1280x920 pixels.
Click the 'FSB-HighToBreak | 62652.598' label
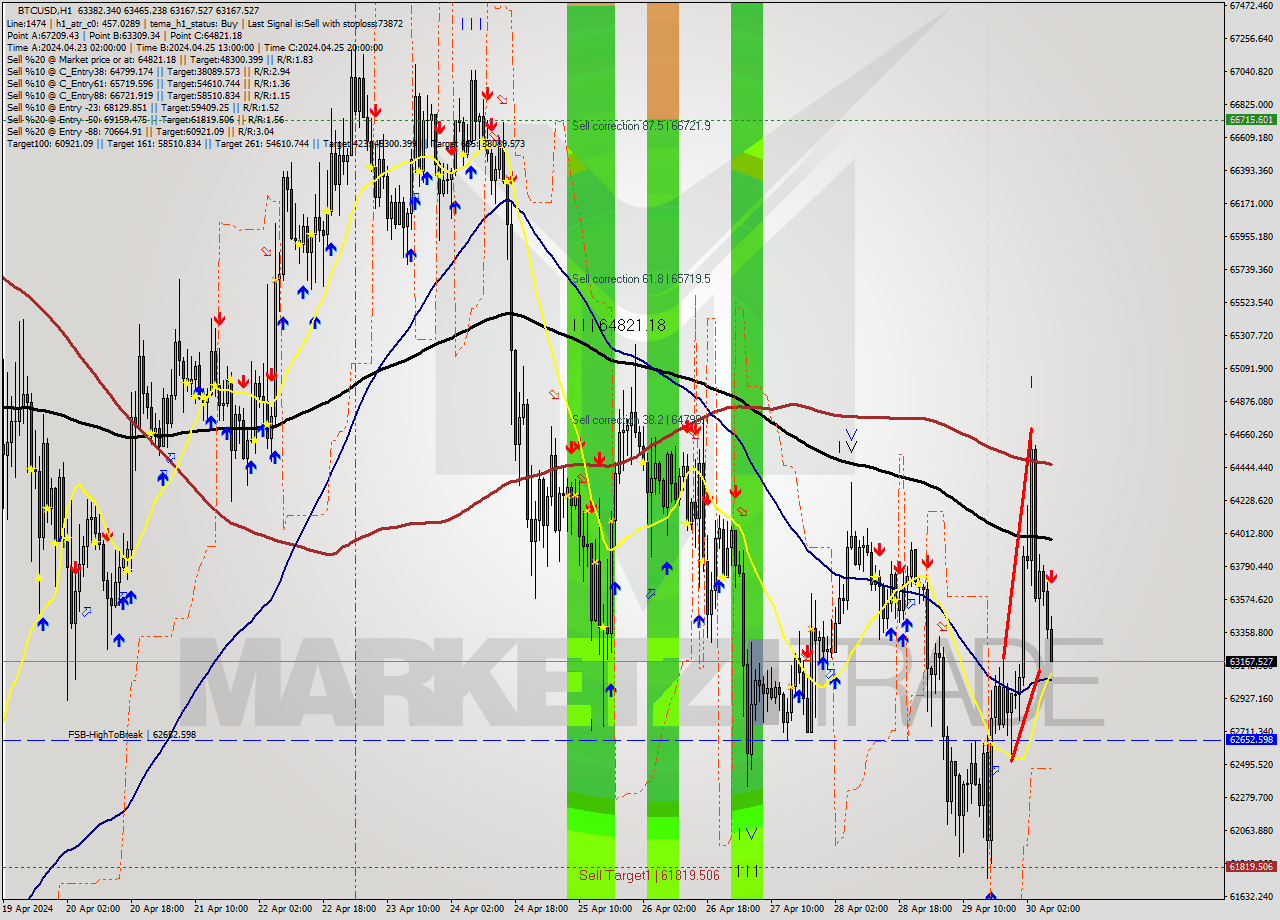(x=132, y=734)
